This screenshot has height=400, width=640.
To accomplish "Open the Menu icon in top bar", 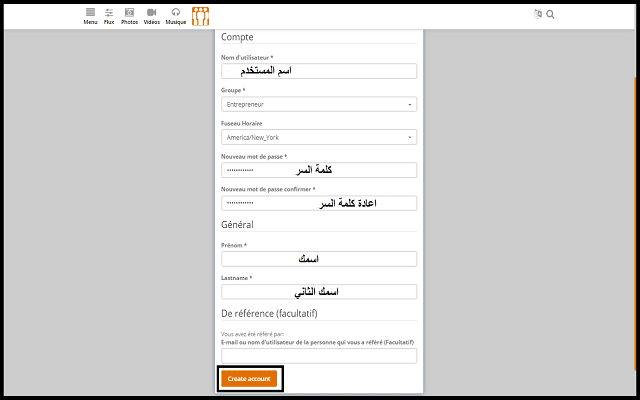I will tap(90, 16).
